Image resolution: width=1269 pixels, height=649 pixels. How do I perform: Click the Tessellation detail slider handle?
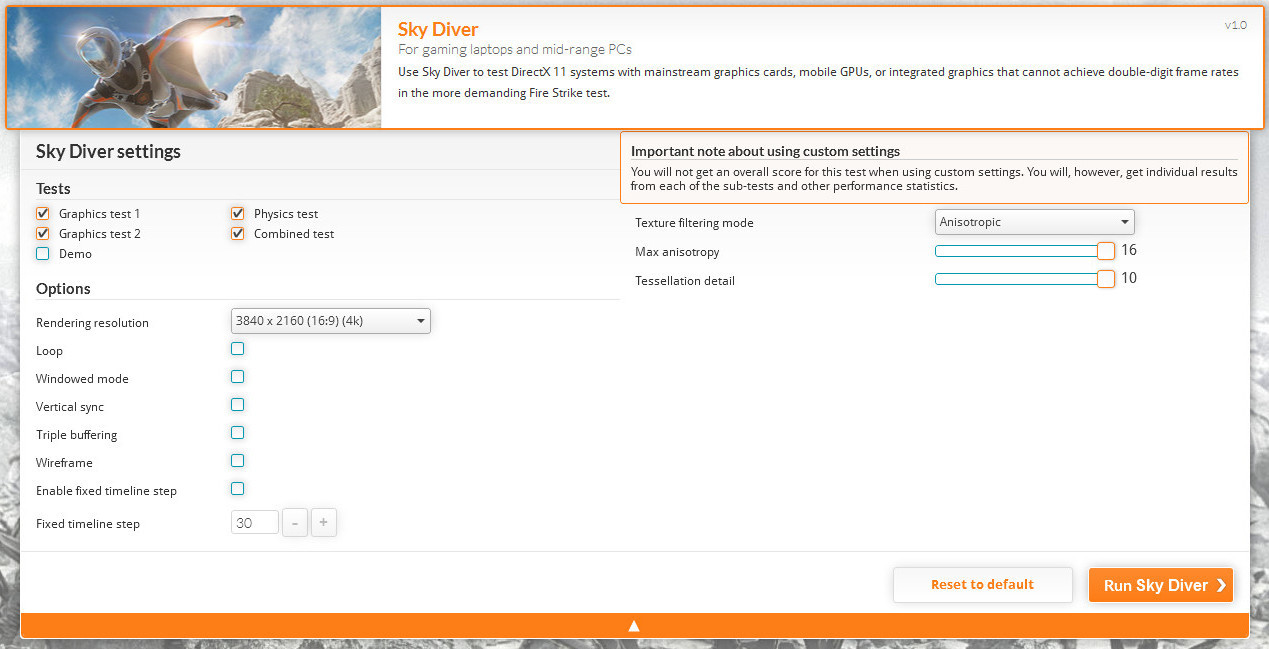click(x=1106, y=279)
